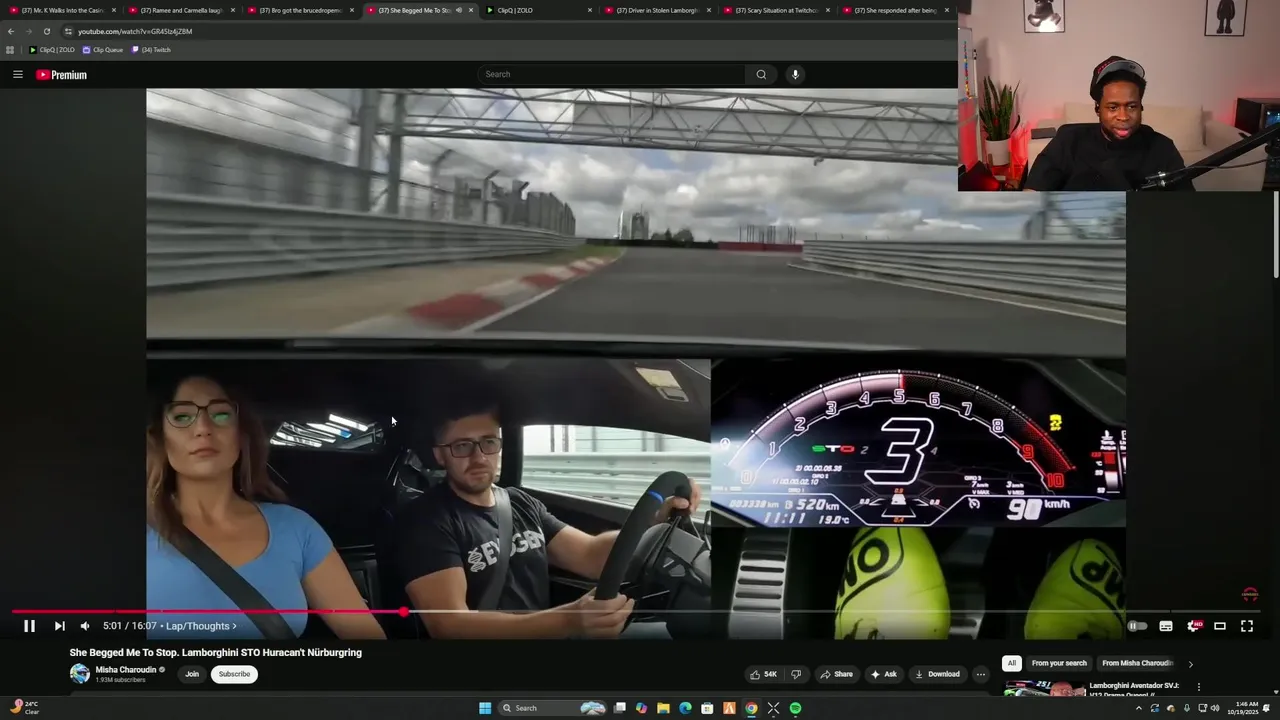This screenshot has width=1280, height=720.
Task: Open weather widget showing 24°C Clear
Action: click(25, 708)
